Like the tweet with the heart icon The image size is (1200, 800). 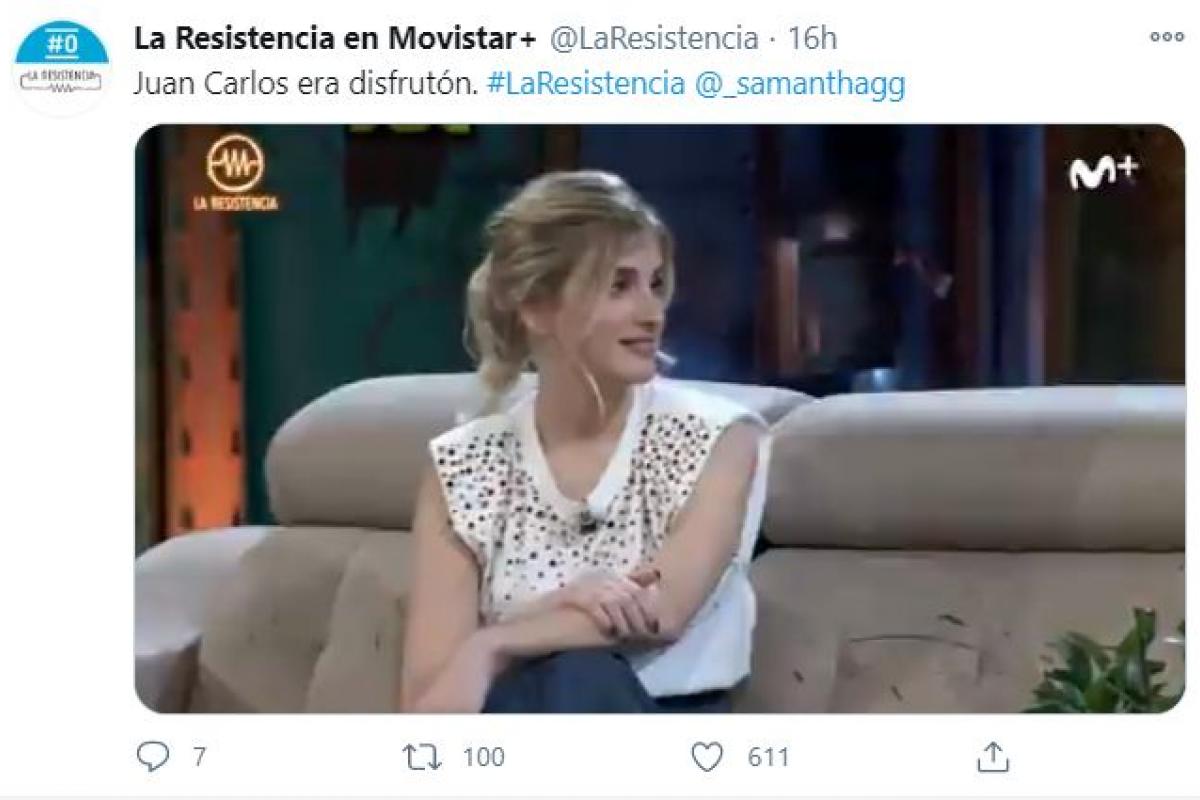(x=707, y=757)
